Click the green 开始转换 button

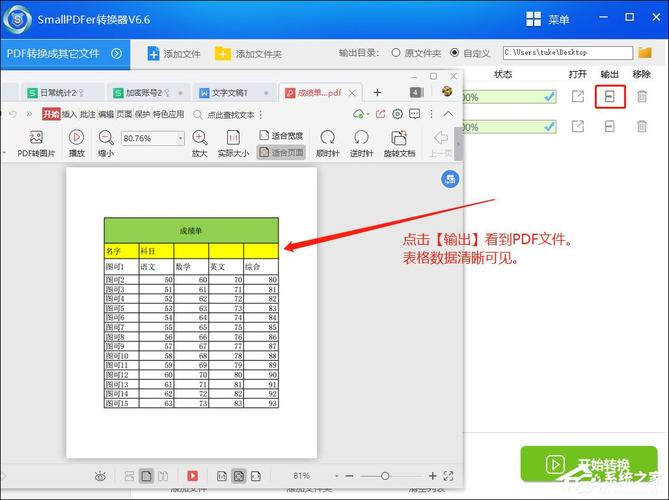589,464
